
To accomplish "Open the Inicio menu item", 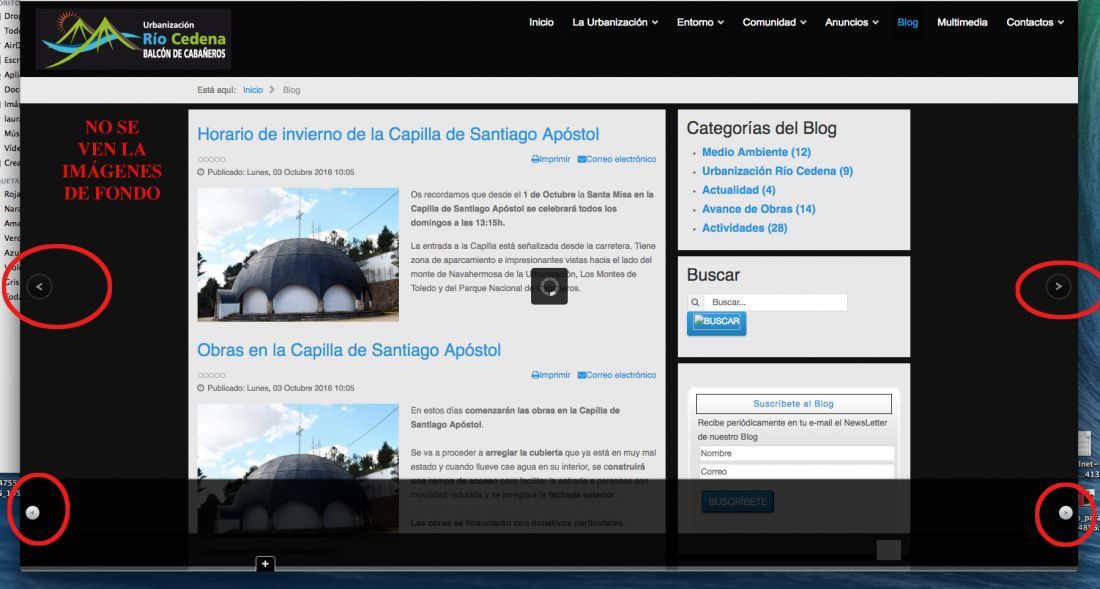I will pyautogui.click(x=541, y=22).
